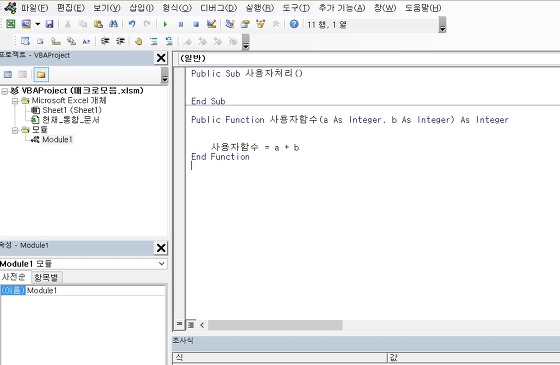Click the Indent icon
This screenshot has width=560, height=365.
coord(105,41)
